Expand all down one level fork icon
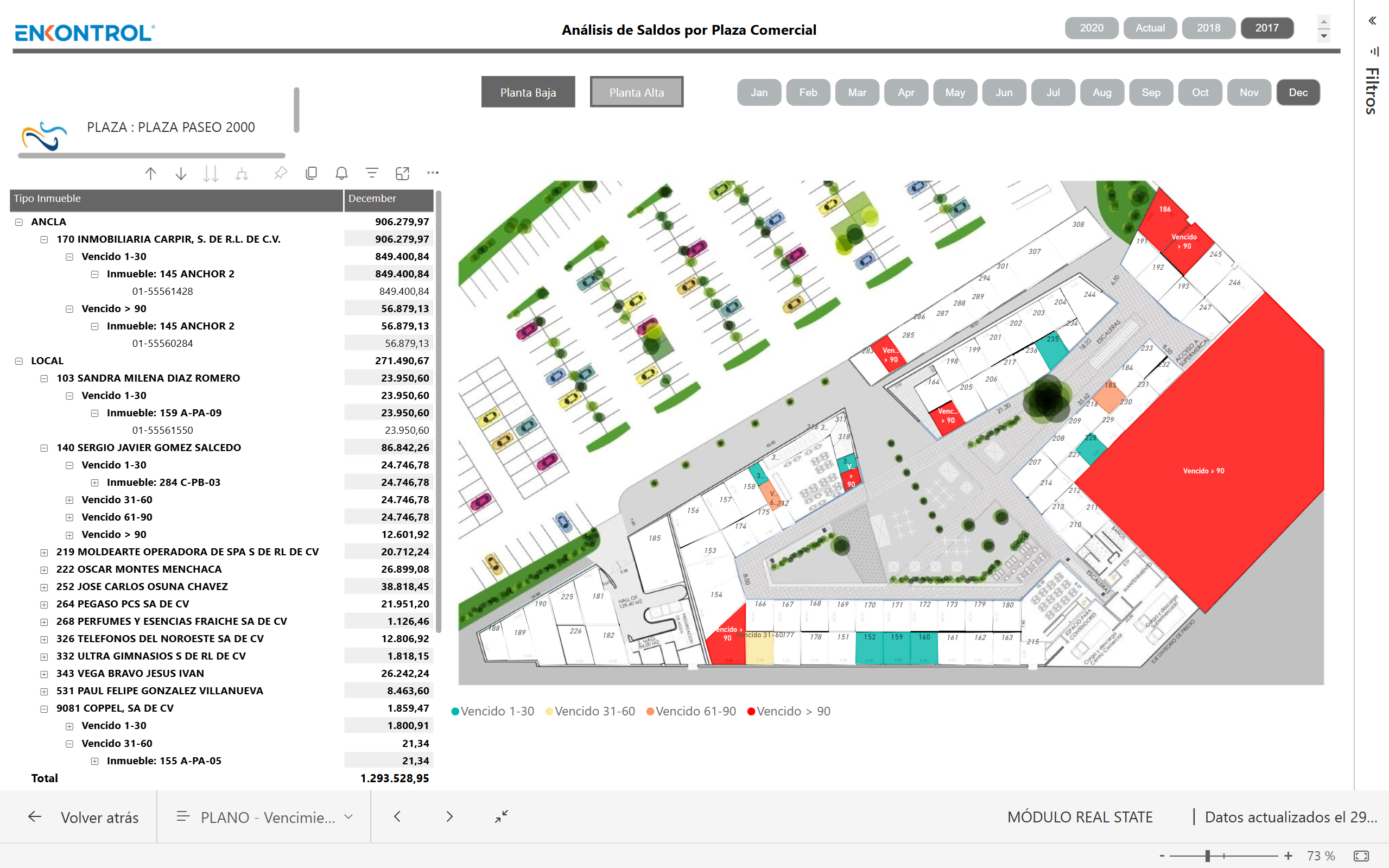 point(242,173)
